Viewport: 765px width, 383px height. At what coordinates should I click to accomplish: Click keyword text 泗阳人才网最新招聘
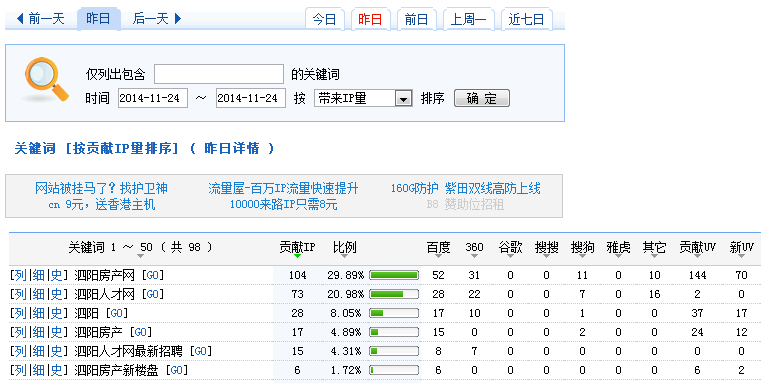(129, 351)
